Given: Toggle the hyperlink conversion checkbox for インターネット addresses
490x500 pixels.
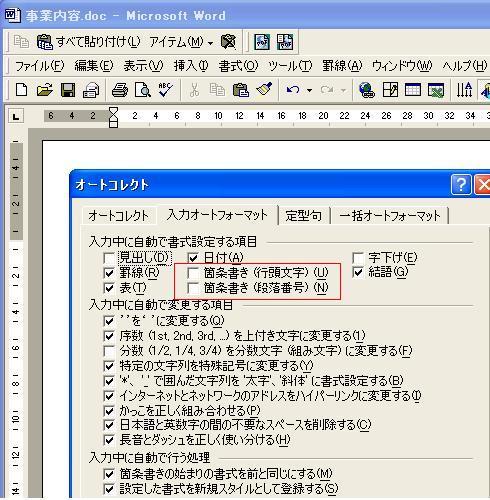Looking at the screenshot, I should pos(109,396).
